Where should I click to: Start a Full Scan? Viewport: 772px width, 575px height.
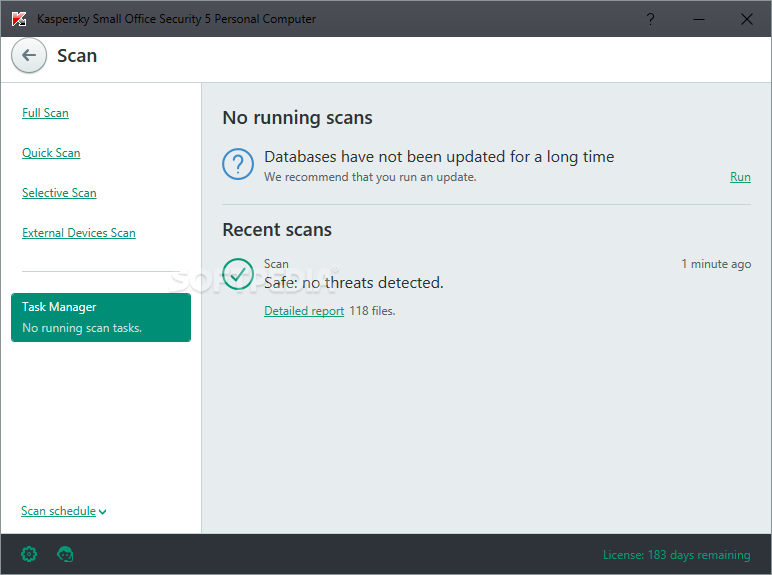pos(45,113)
